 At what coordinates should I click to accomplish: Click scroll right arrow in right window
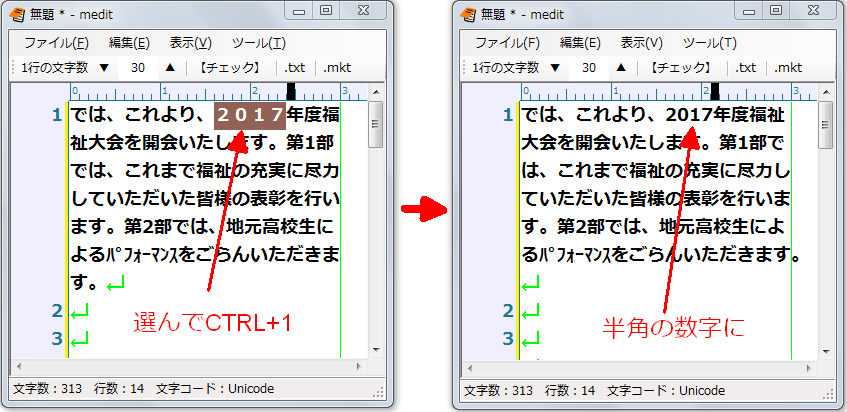pyautogui.click(x=810, y=368)
